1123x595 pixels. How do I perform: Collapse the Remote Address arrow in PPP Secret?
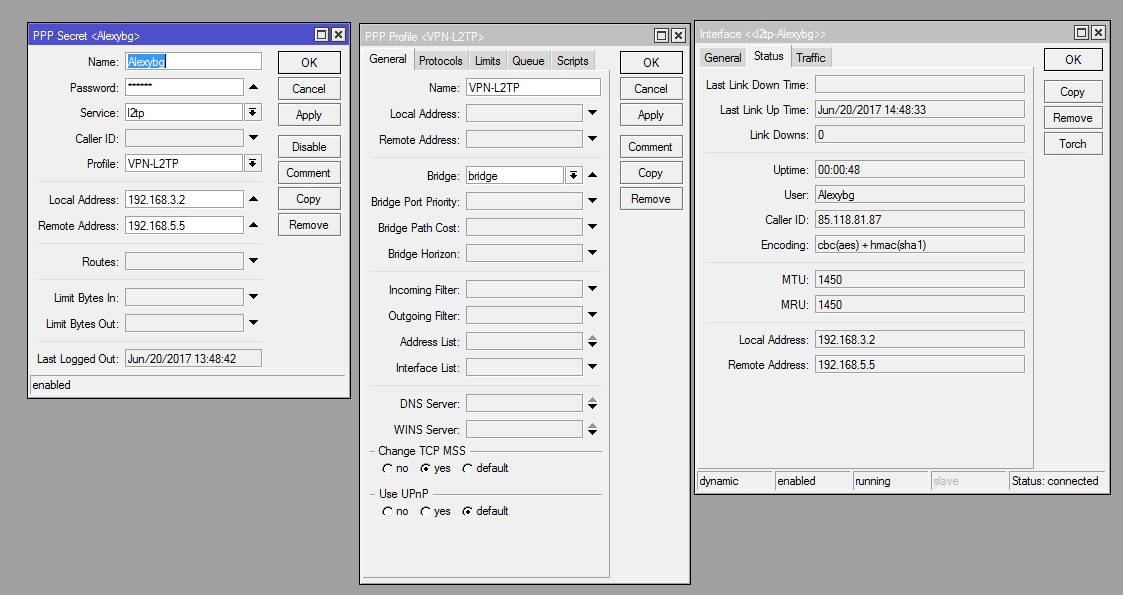[253, 226]
